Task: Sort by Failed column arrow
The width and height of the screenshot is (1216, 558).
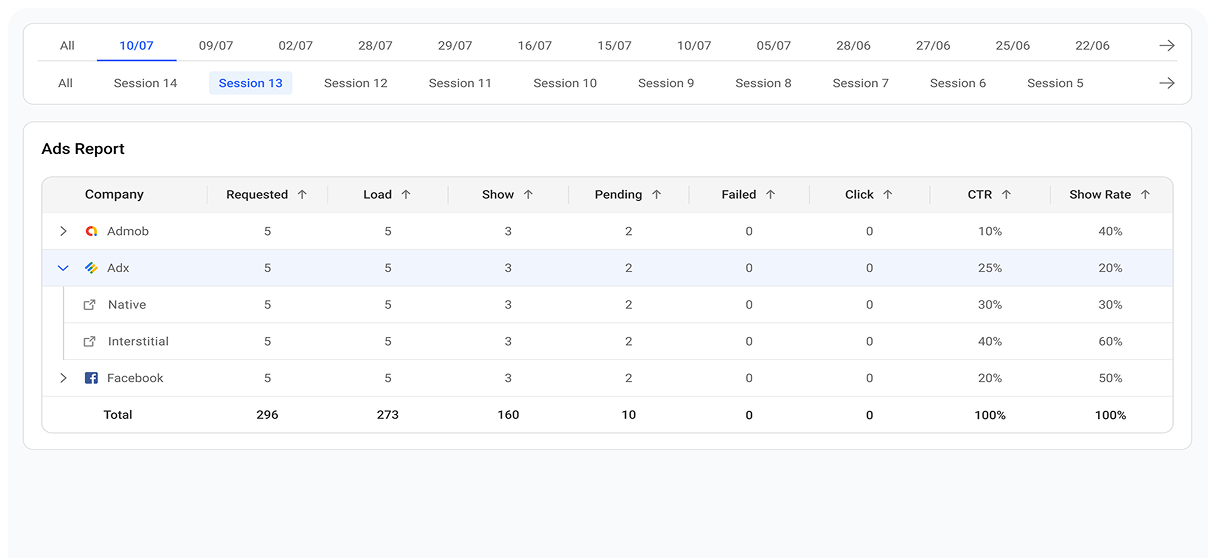Action: point(770,195)
